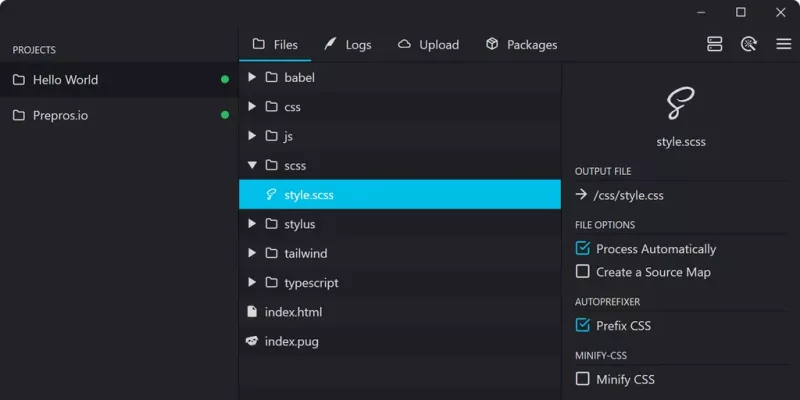Check the Minify CSS option
800x400 pixels.
(583, 379)
